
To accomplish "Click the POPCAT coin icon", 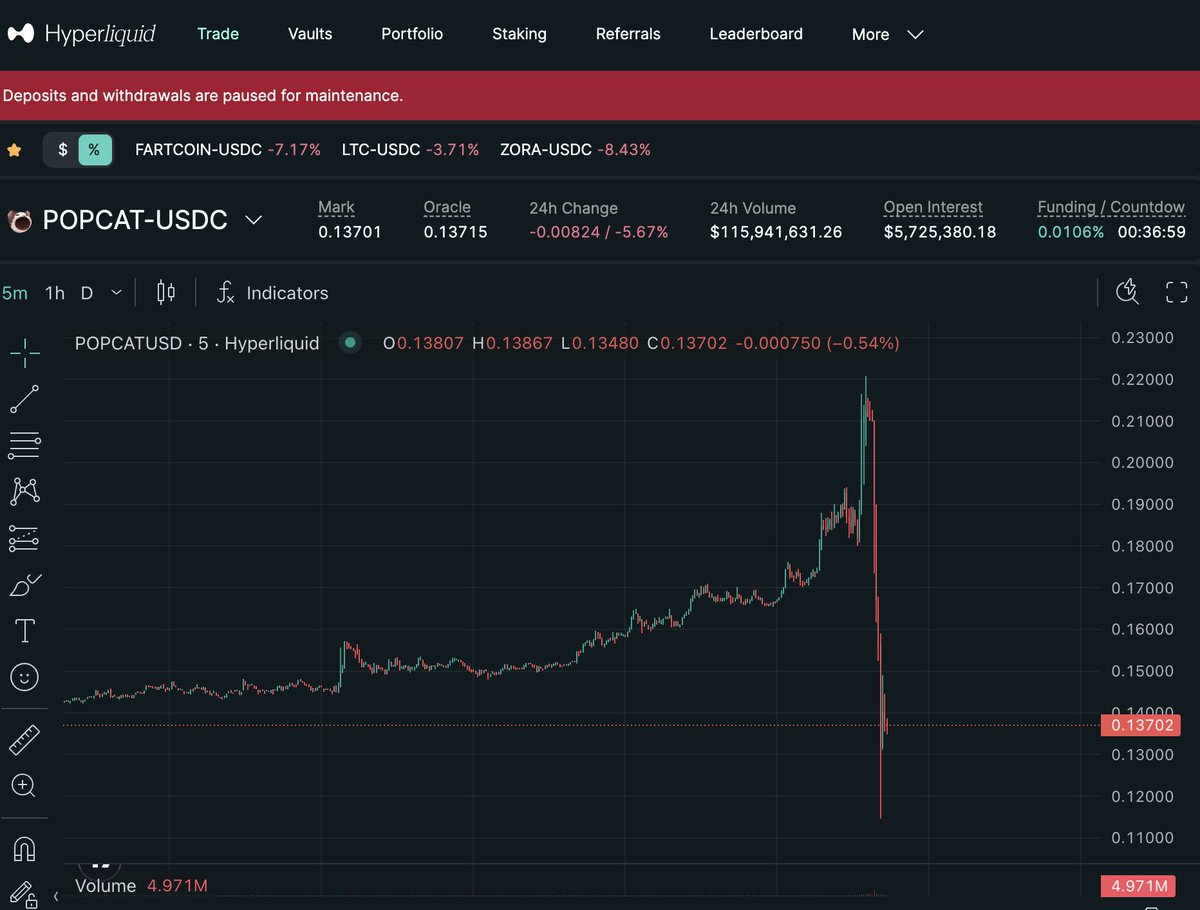I will [20, 220].
